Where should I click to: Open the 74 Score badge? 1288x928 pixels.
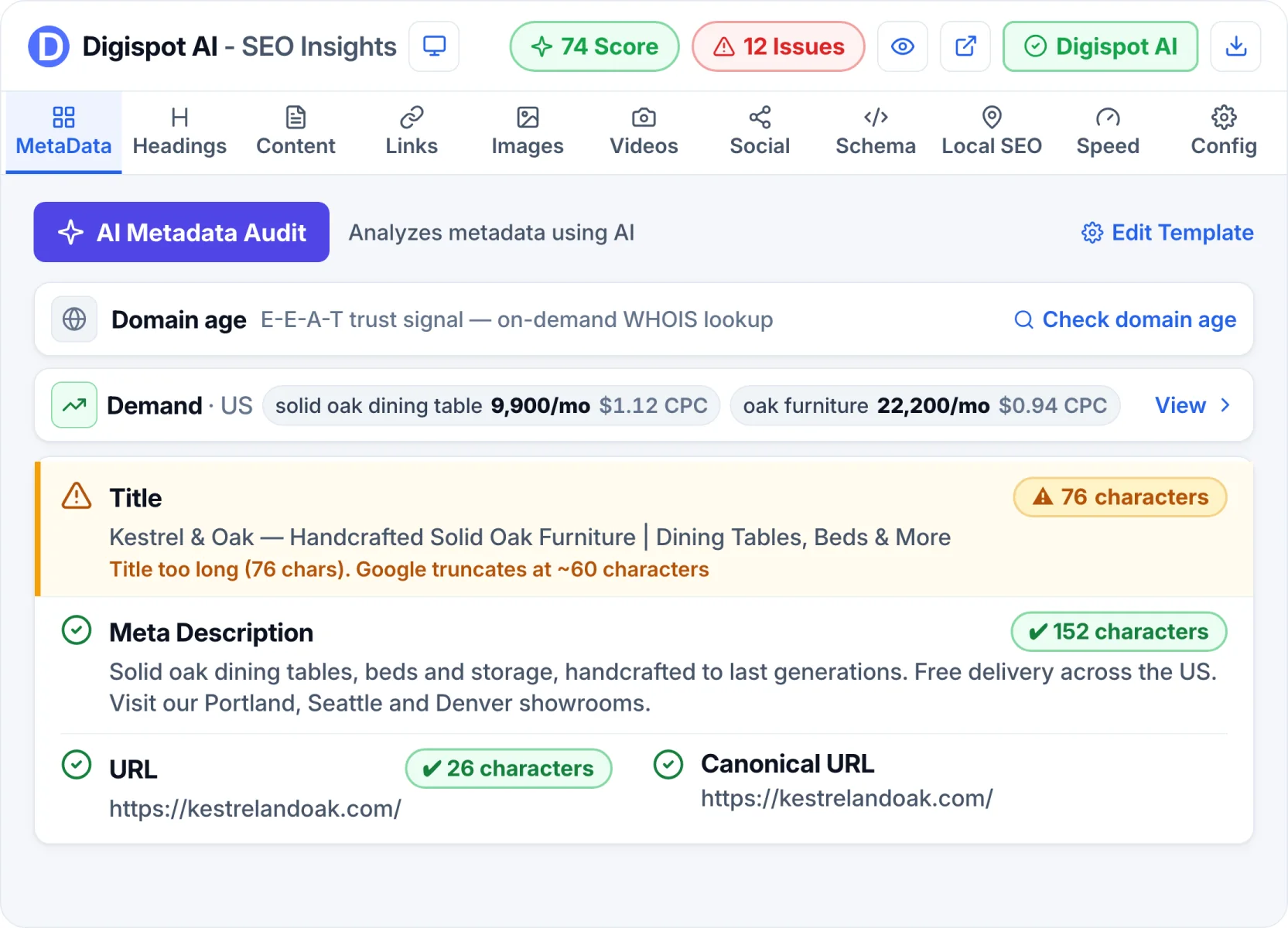(594, 46)
